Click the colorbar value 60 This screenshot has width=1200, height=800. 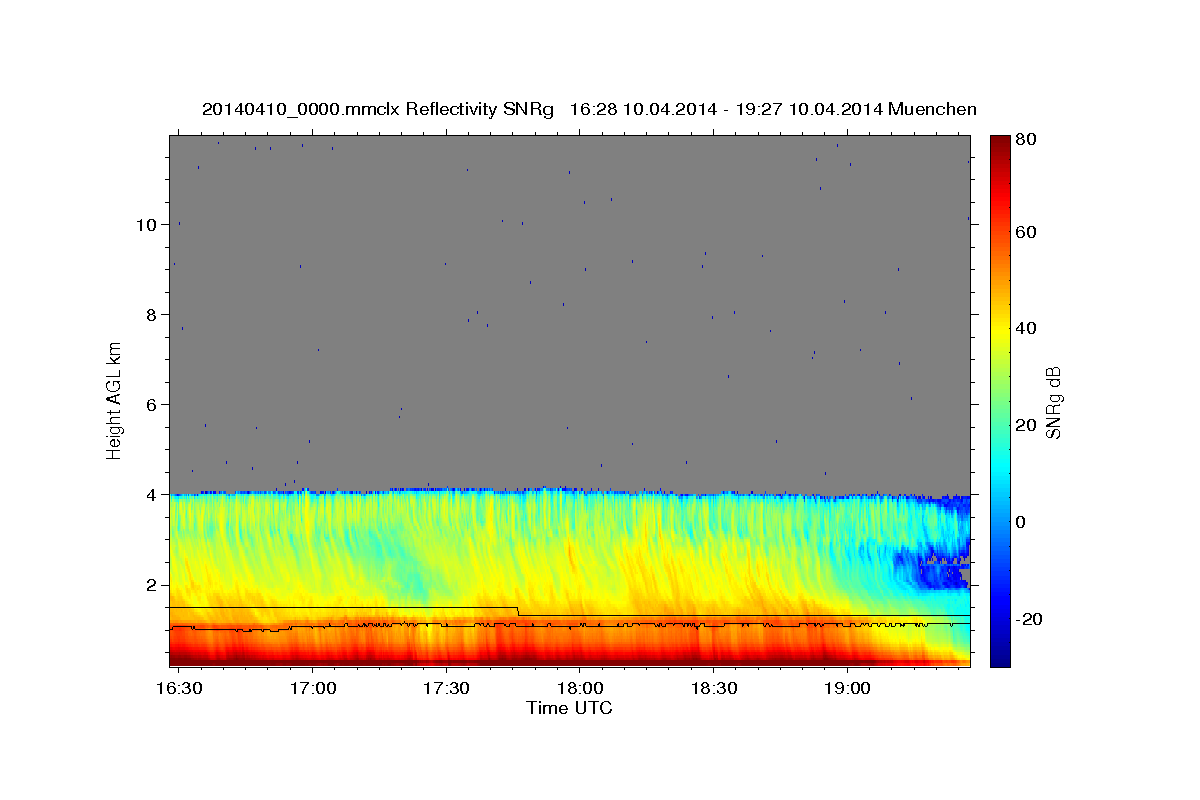pos(1028,232)
